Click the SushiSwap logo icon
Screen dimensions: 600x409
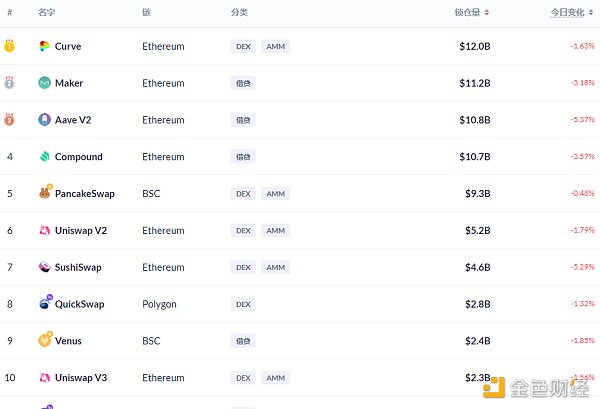coord(45,267)
